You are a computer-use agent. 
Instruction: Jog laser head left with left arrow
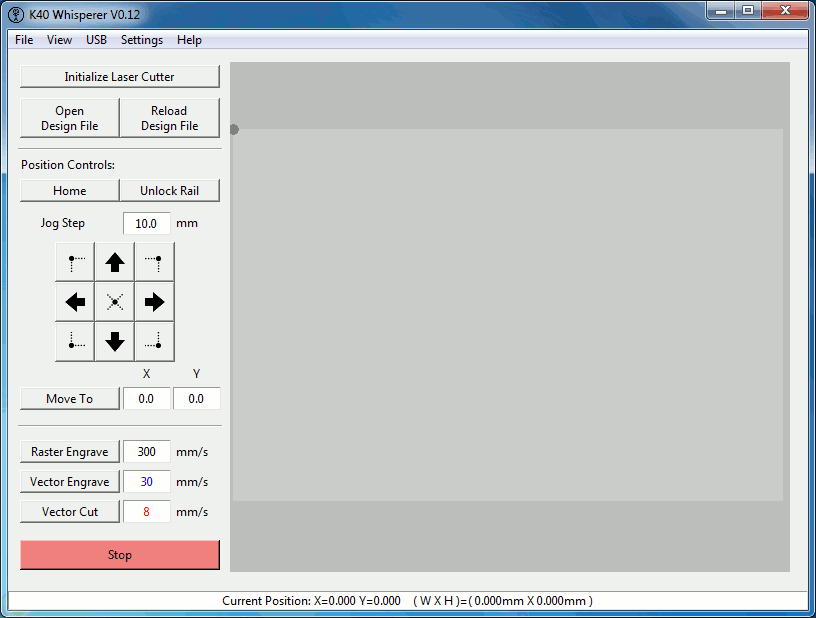[75, 302]
